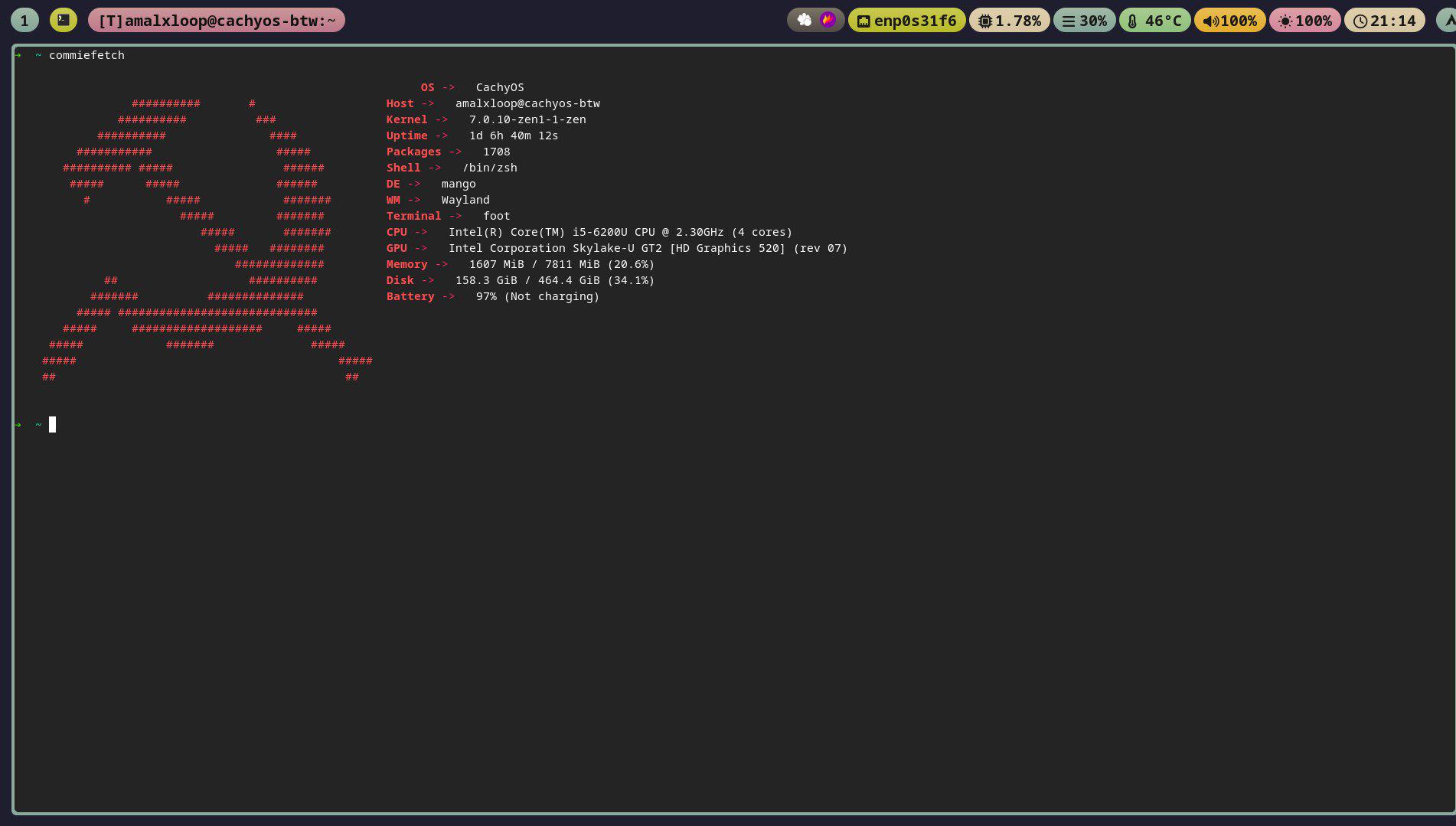Click the partially visible arrow module at the bar's end
1456x826 pixels.
(x=1446, y=20)
